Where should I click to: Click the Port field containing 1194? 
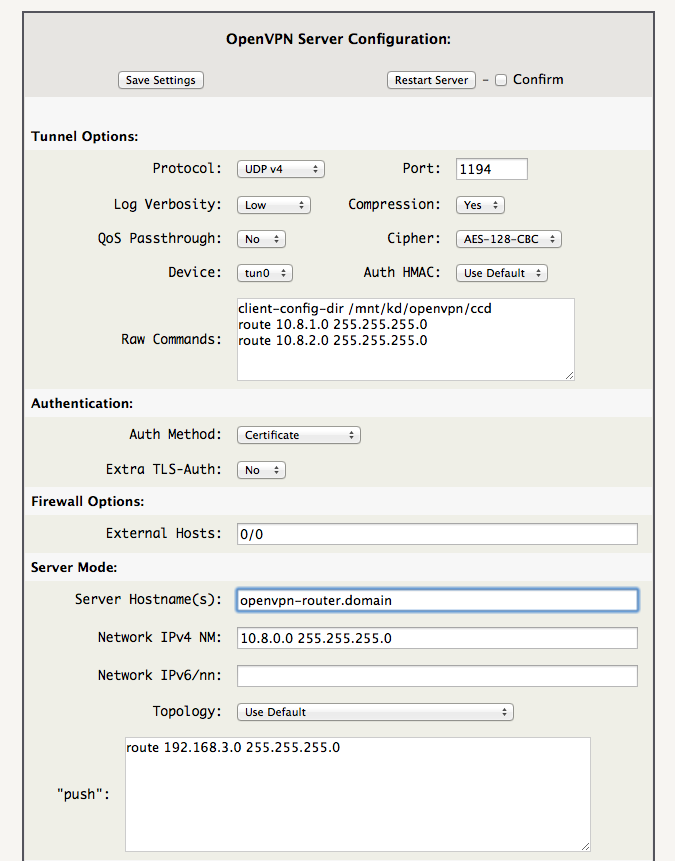[x=492, y=169]
